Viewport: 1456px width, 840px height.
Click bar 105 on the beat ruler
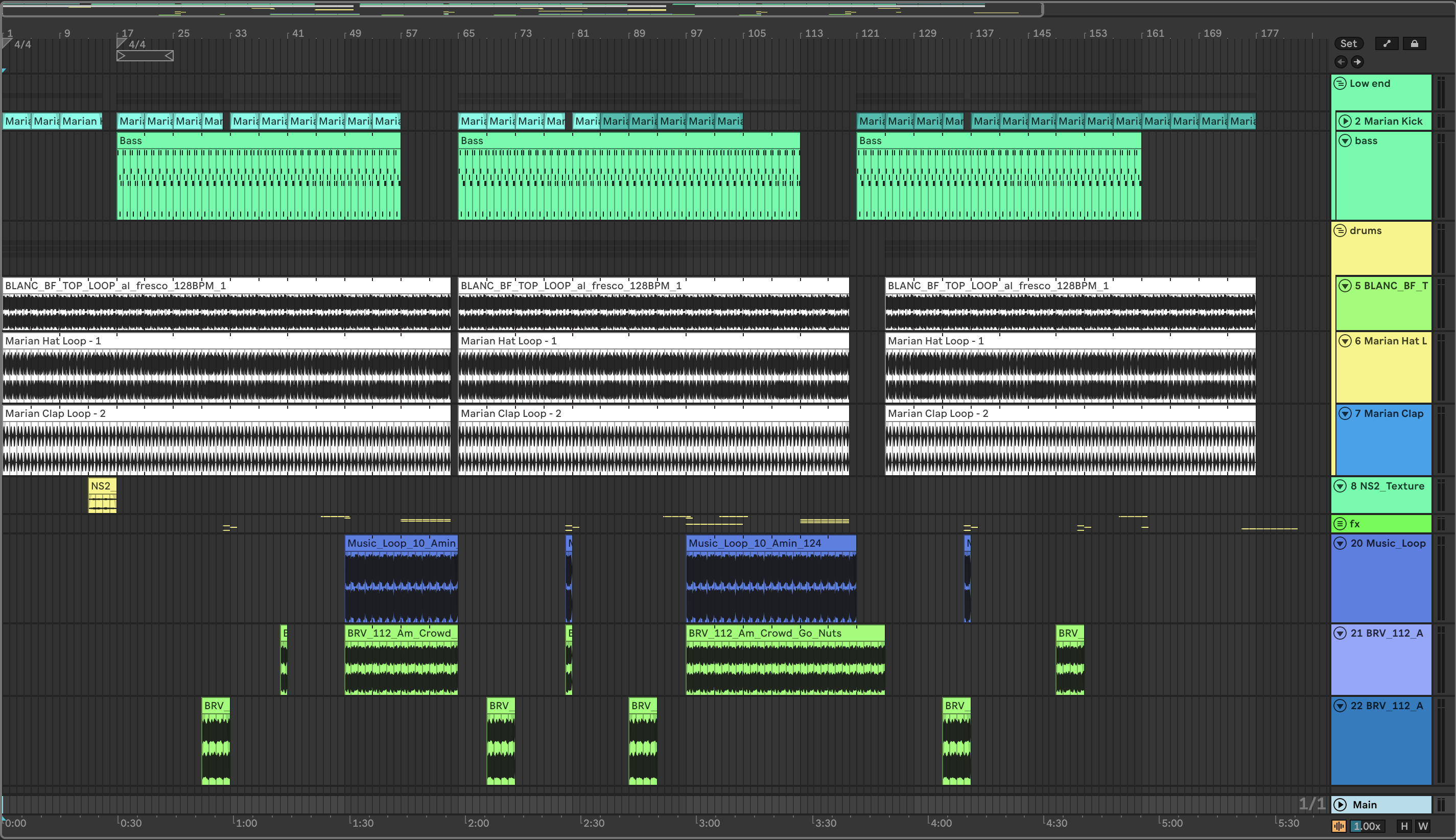756,33
